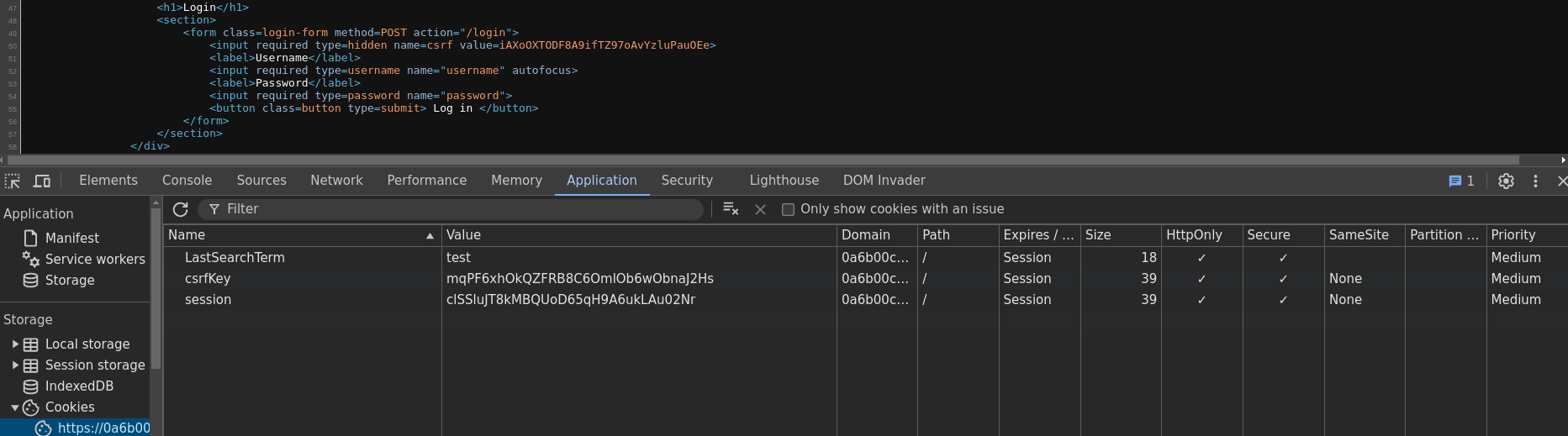1568x436 pixels.
Task: Click the inspect element picker icon
Action: [x=13, y=181]
